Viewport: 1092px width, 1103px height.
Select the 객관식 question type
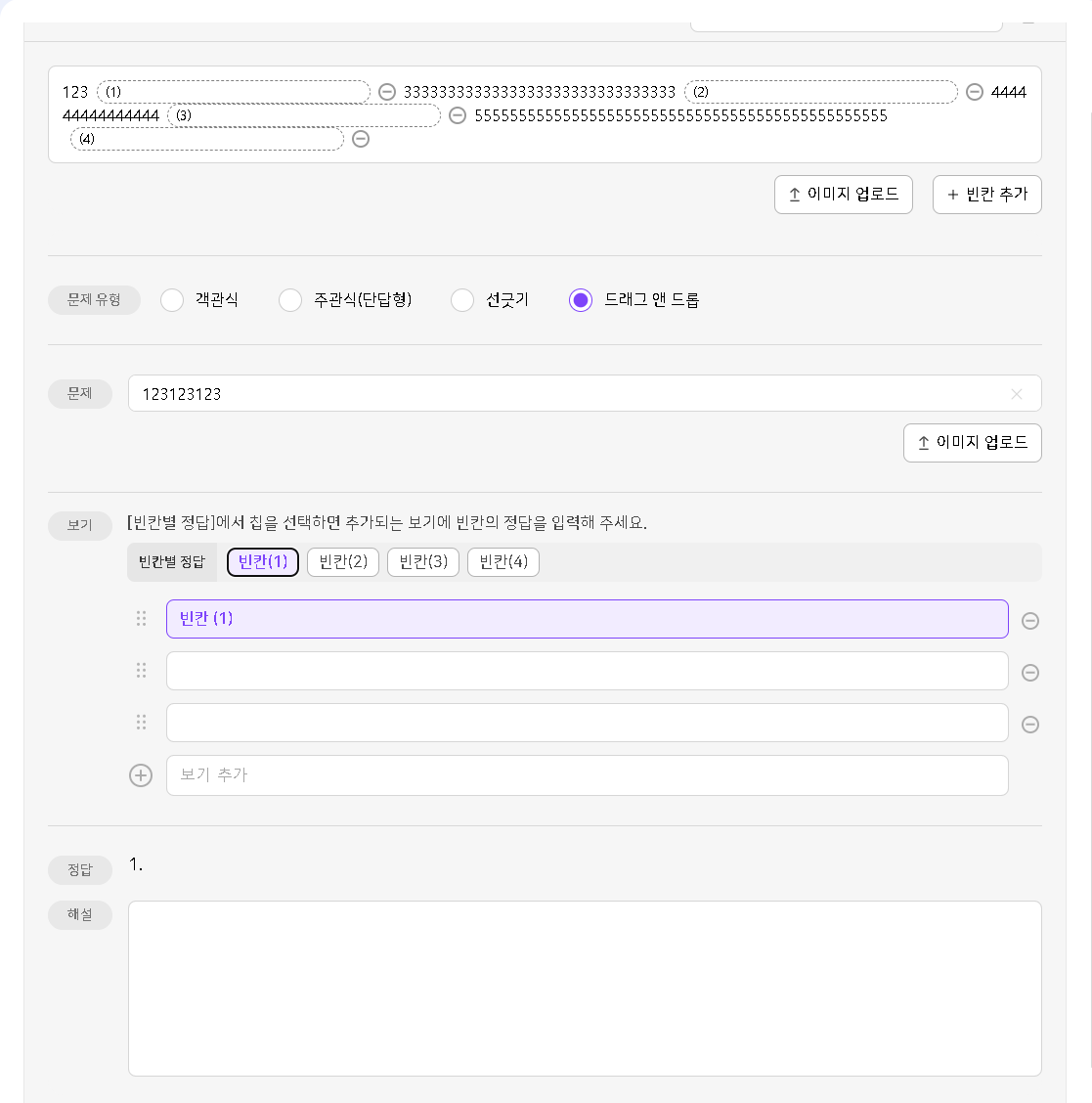pos(171,300)
